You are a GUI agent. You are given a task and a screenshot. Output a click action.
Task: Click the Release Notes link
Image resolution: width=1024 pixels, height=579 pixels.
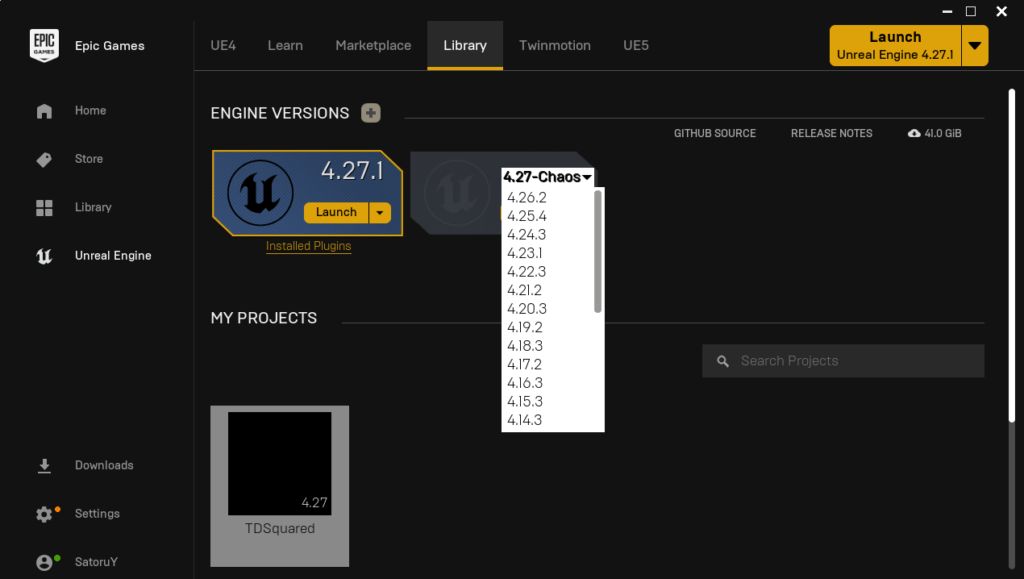(x=831, y=133)
